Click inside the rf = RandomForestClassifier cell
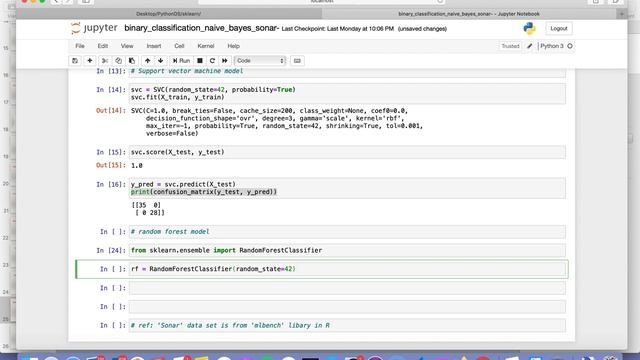This screenshot has height=360, width=640. click(x=347, y=269)
